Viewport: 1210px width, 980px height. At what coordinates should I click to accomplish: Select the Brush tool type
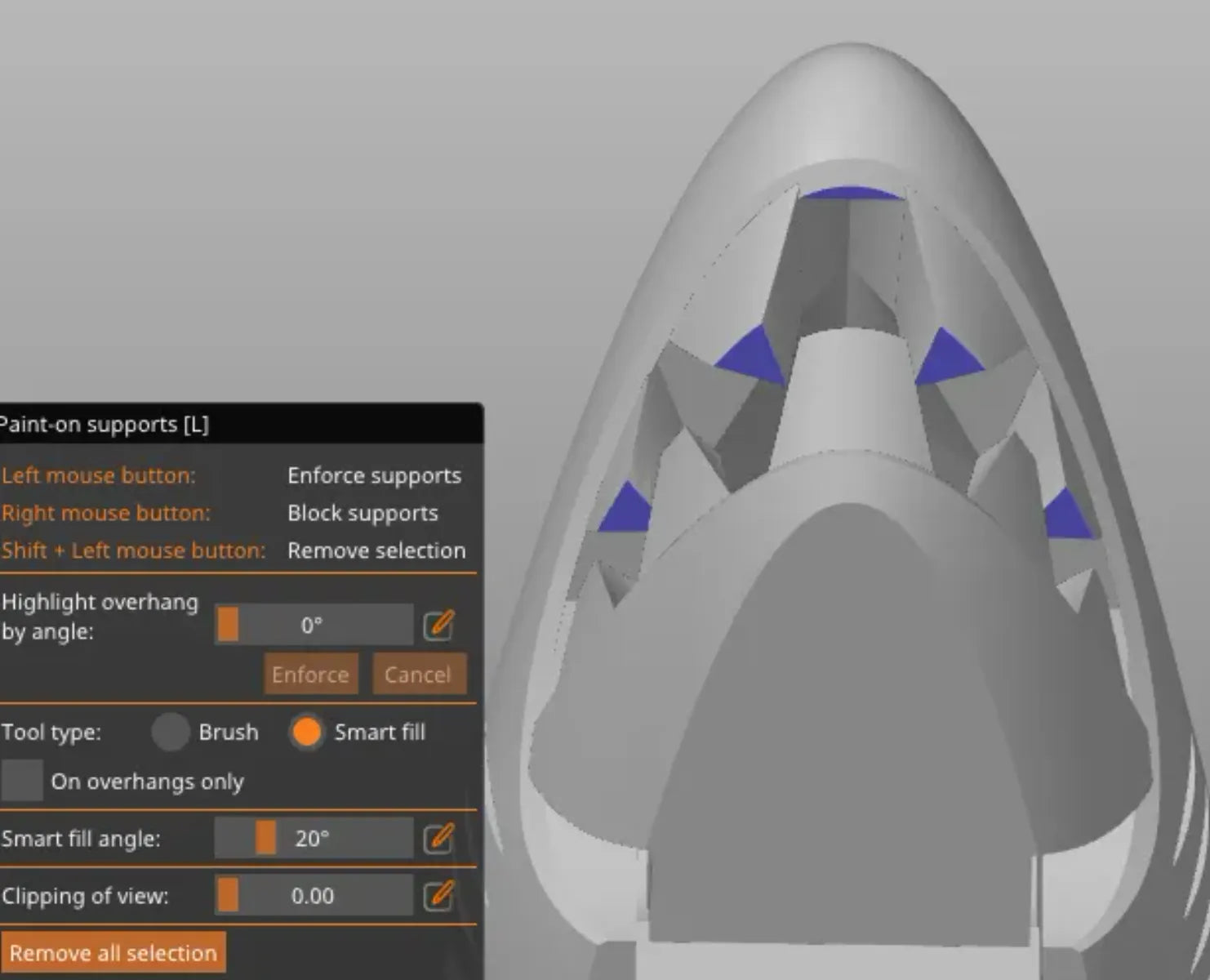click(x=171, y=732)
